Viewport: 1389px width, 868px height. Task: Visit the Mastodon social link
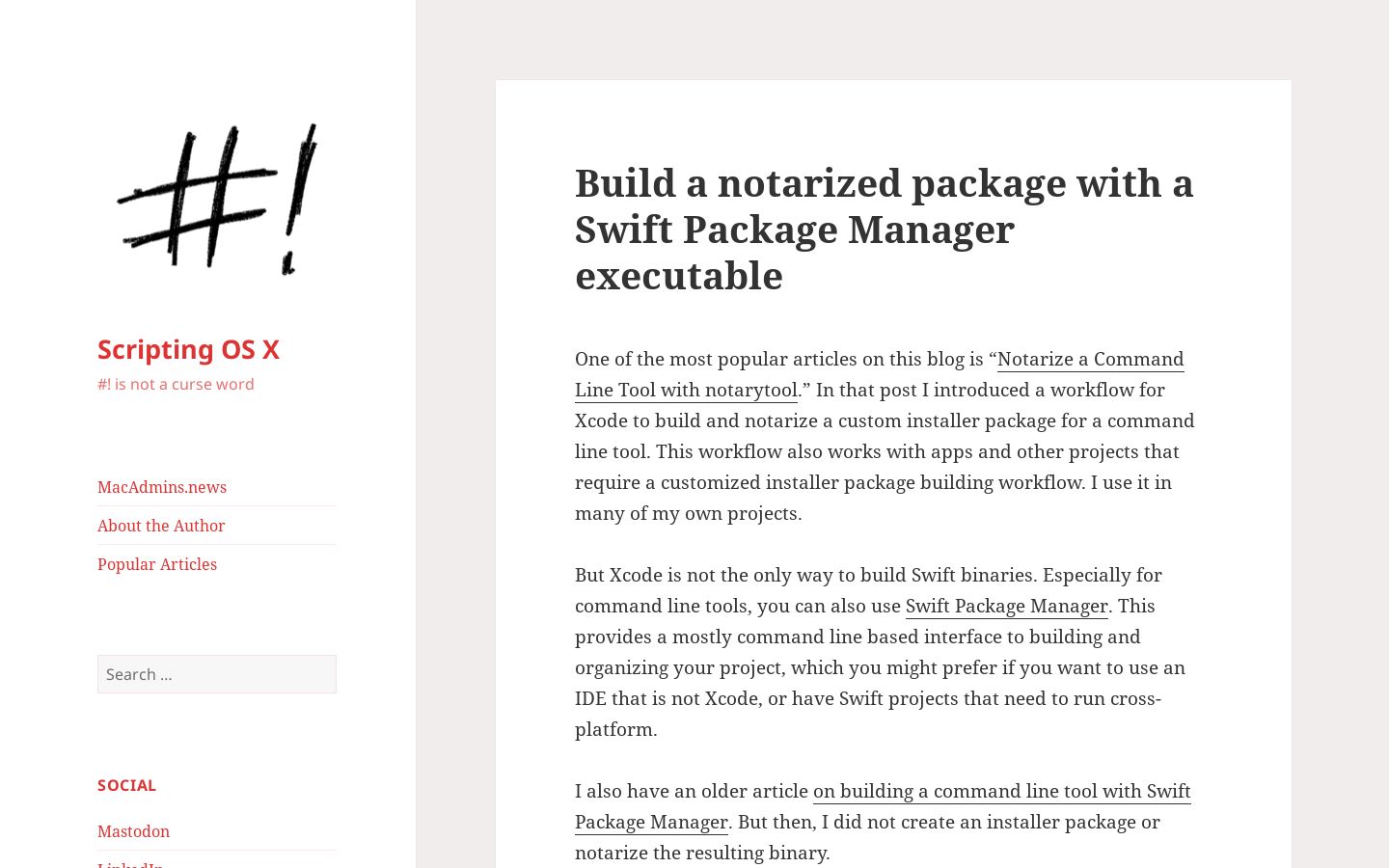pyautogui.click(x=133, y=831)
